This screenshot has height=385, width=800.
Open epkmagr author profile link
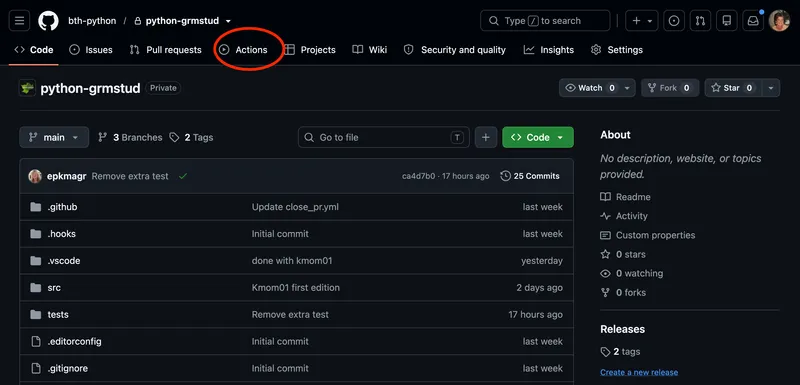(66, 176)
